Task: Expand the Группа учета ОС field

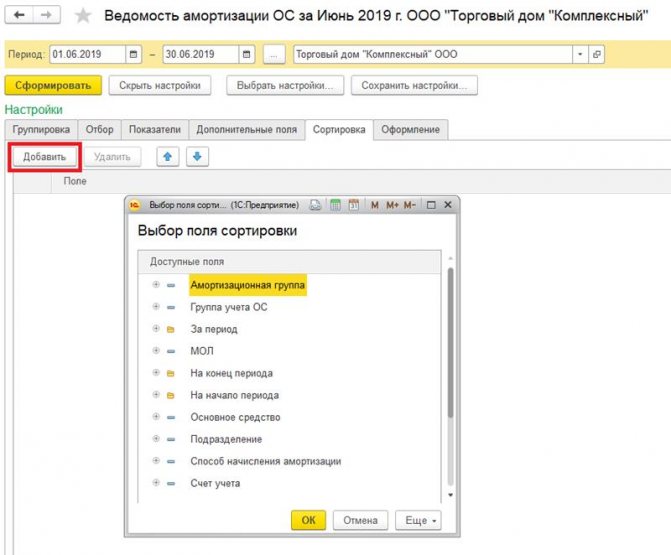Action: (x=156, y=306)
